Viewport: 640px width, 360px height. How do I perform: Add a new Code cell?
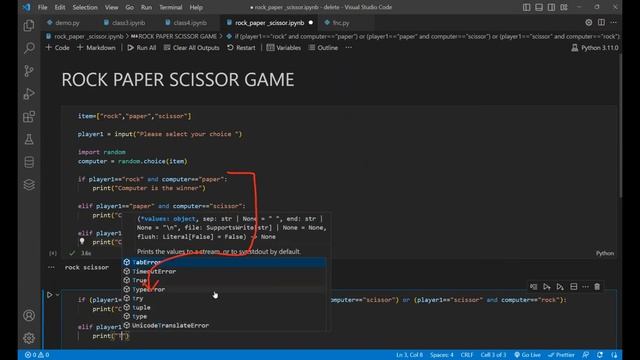tap(58, 48)
